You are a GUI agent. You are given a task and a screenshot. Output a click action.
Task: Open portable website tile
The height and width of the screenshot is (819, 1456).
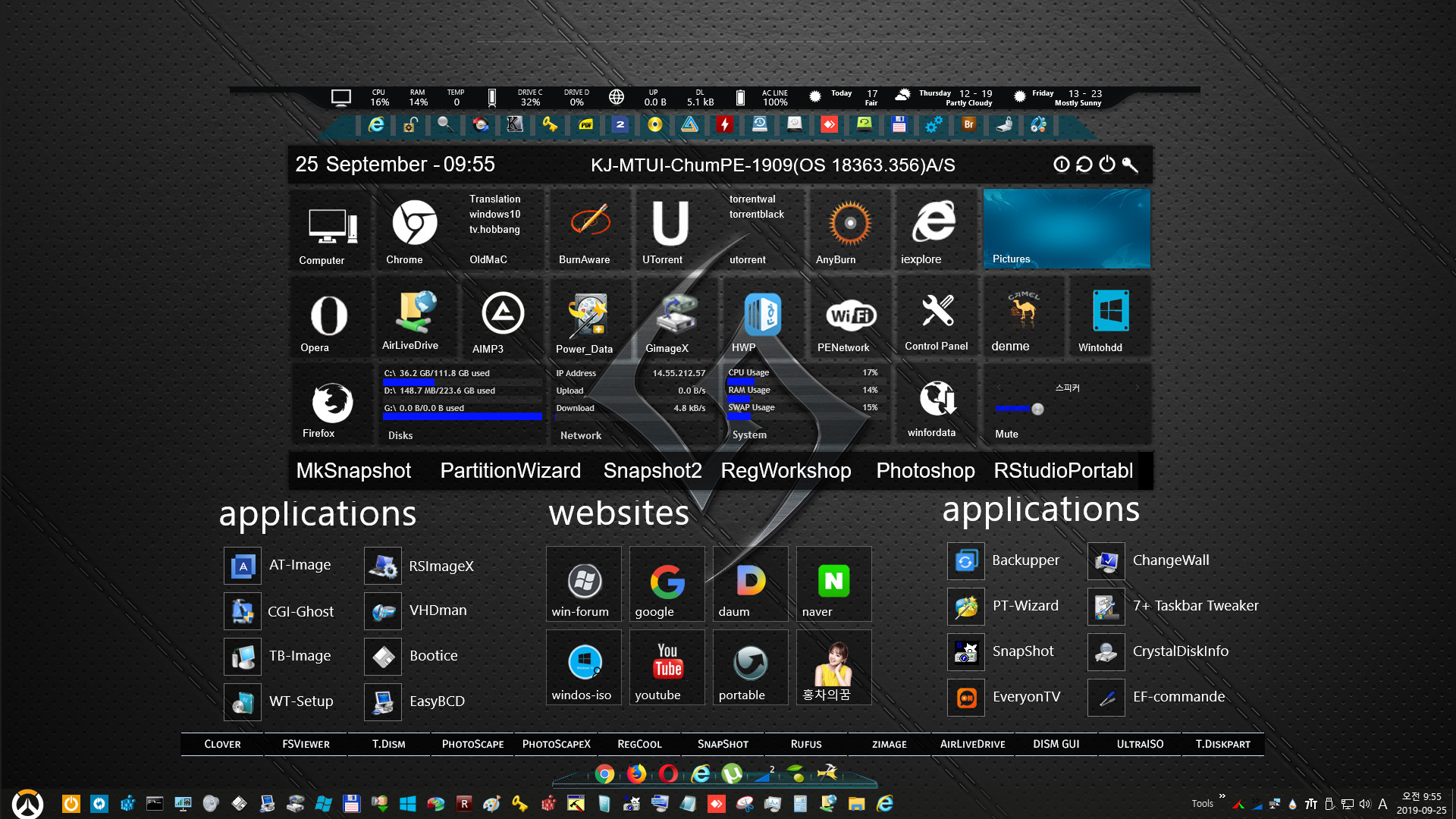click(x=751, y=667)
